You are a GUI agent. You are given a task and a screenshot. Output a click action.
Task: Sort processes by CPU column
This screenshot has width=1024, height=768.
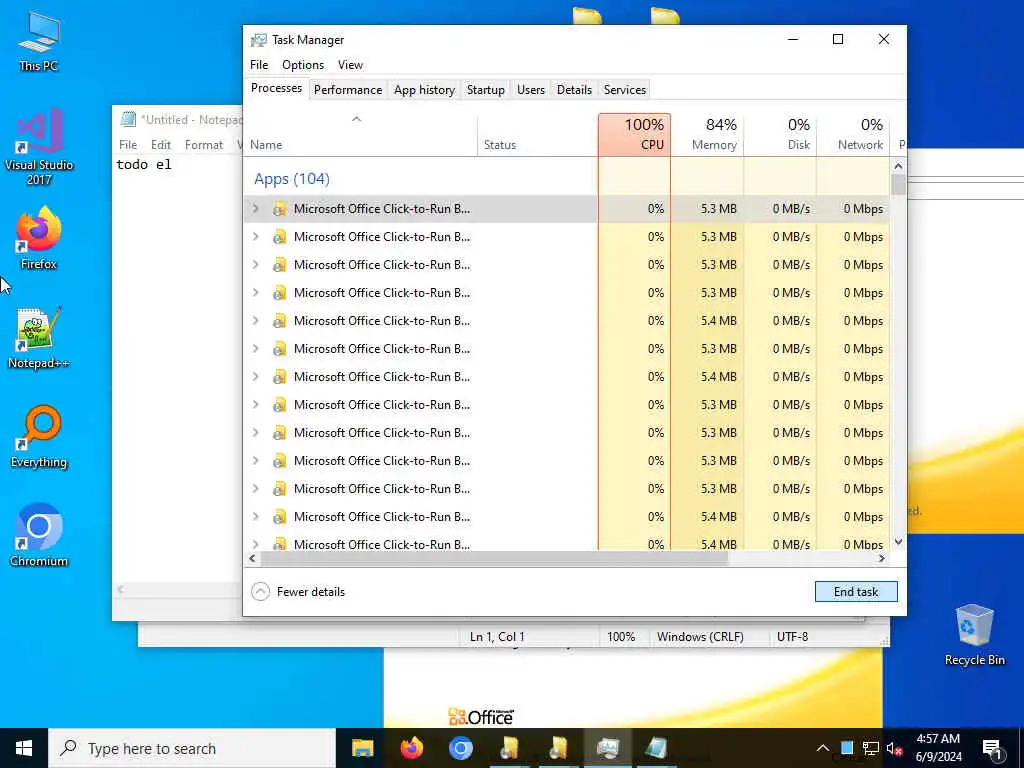(x=634, y=135)
